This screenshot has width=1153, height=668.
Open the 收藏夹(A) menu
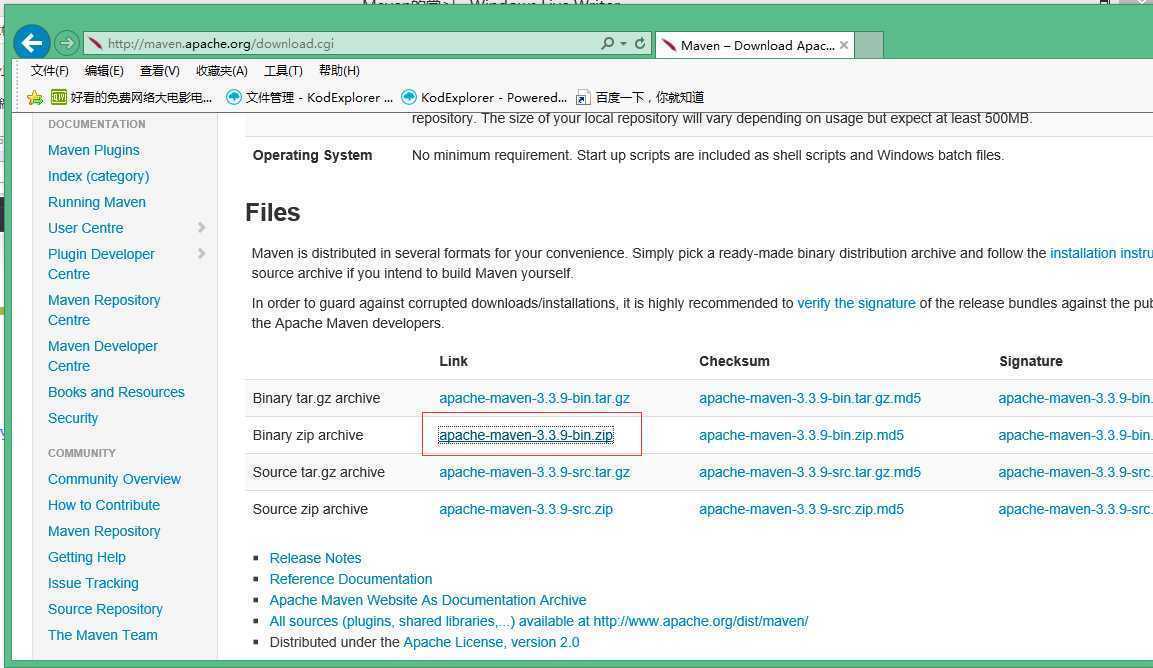tap(221, 71)
